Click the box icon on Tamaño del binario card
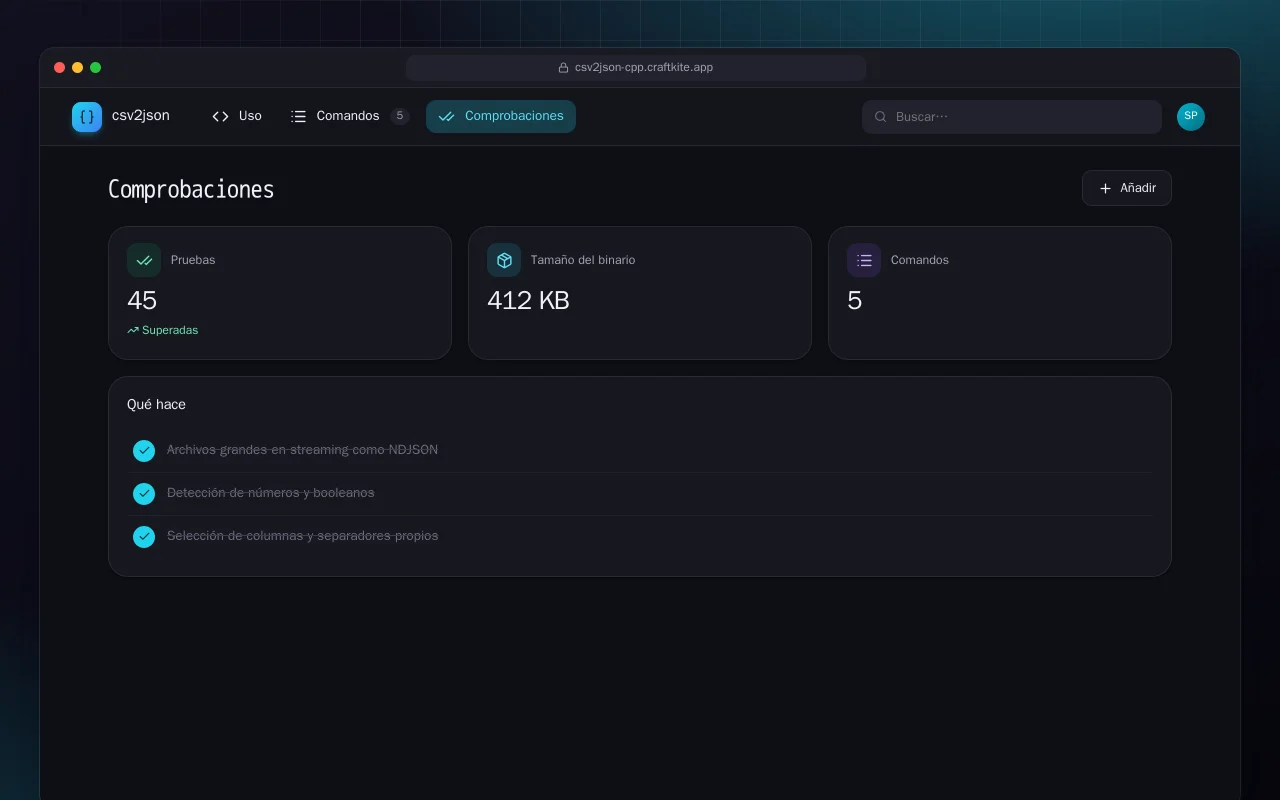The image size is (1280, 800). [504, 260]
